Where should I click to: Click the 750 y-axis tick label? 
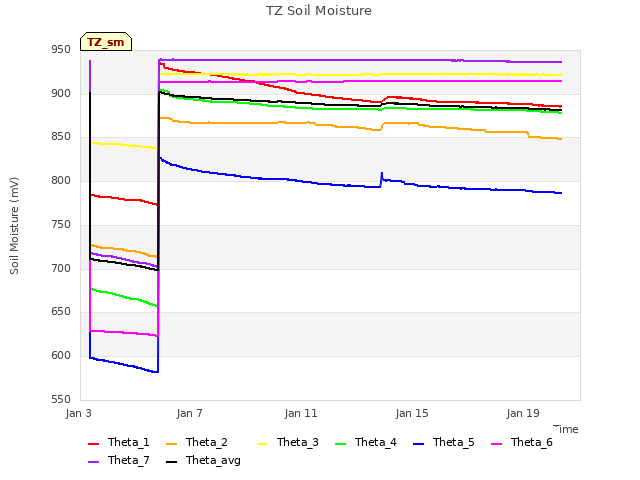[61, 224]
